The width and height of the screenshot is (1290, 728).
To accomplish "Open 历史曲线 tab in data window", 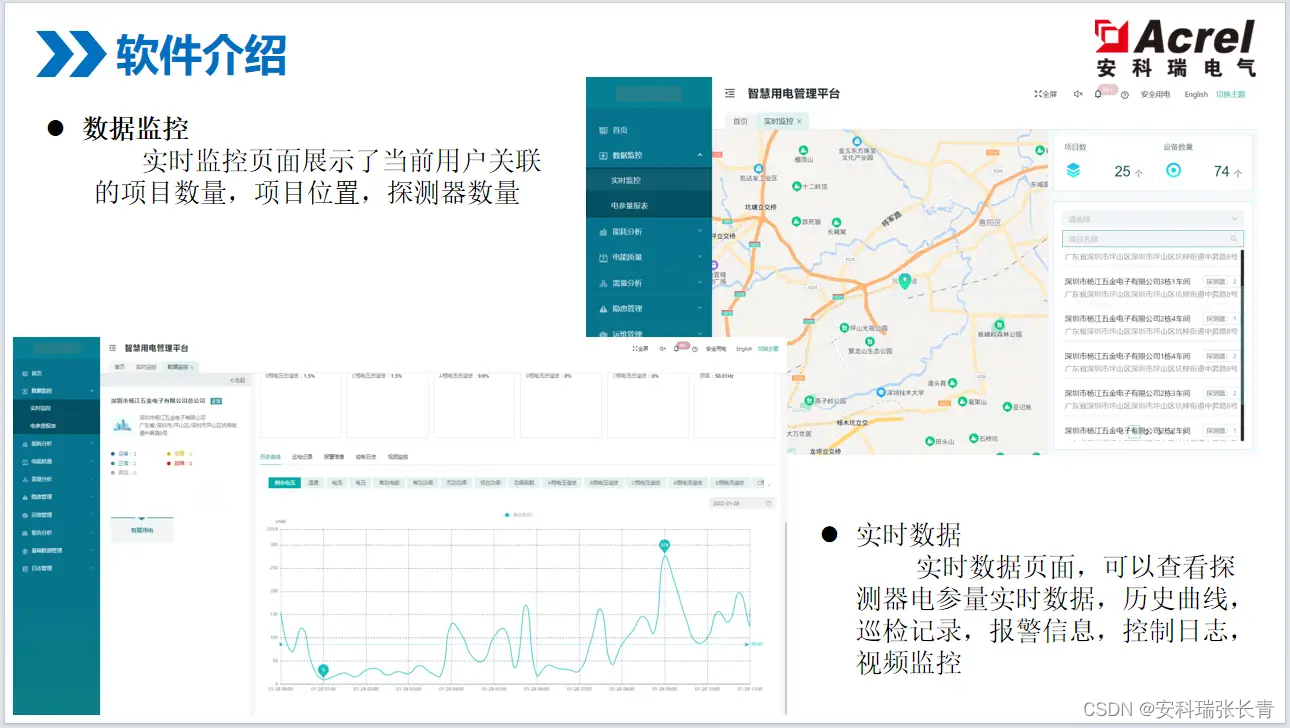I will click(271, 457).
